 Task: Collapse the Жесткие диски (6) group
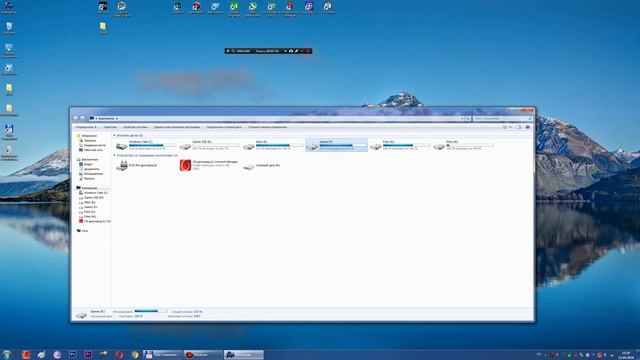point(114,135)
